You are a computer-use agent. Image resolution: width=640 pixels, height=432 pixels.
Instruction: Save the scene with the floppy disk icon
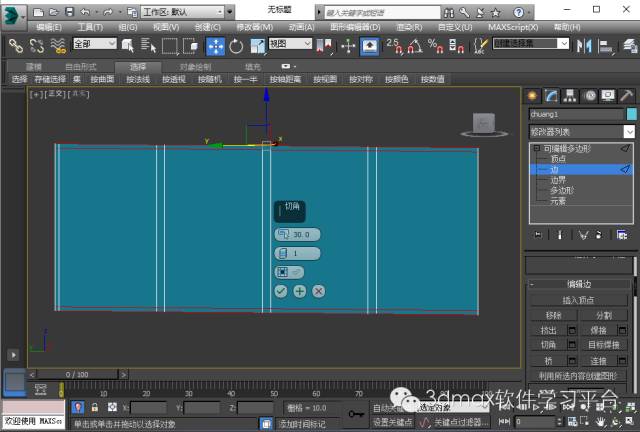pos(69,12)
